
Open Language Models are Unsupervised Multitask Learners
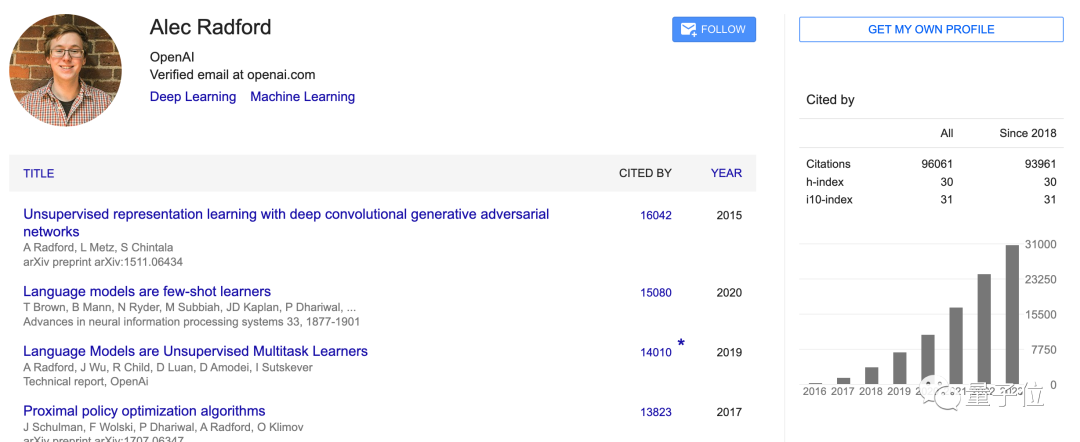coord(195,352)
